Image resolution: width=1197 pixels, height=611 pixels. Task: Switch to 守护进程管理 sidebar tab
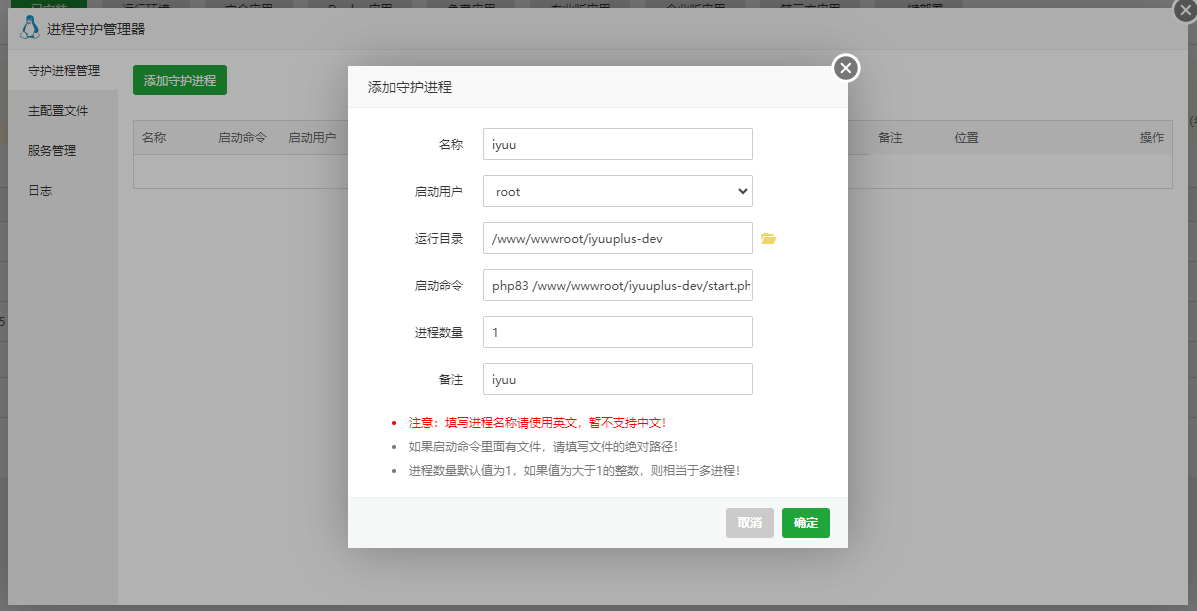coord(64,70)
